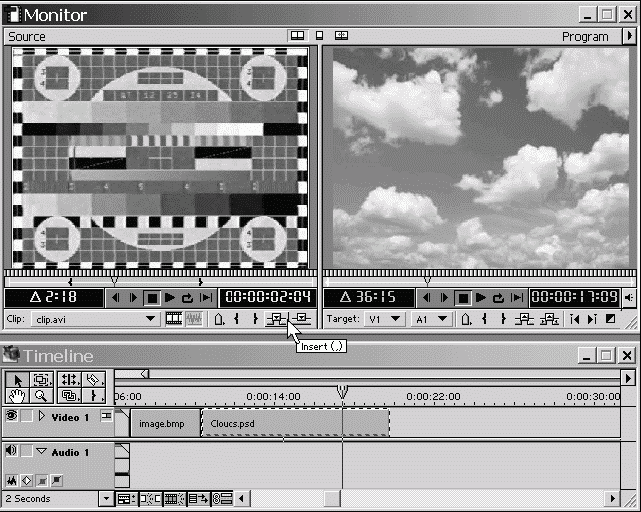Select the Rolling Edit tool
The height and width of the screenshot is (512, 641).
click(69, 380)
